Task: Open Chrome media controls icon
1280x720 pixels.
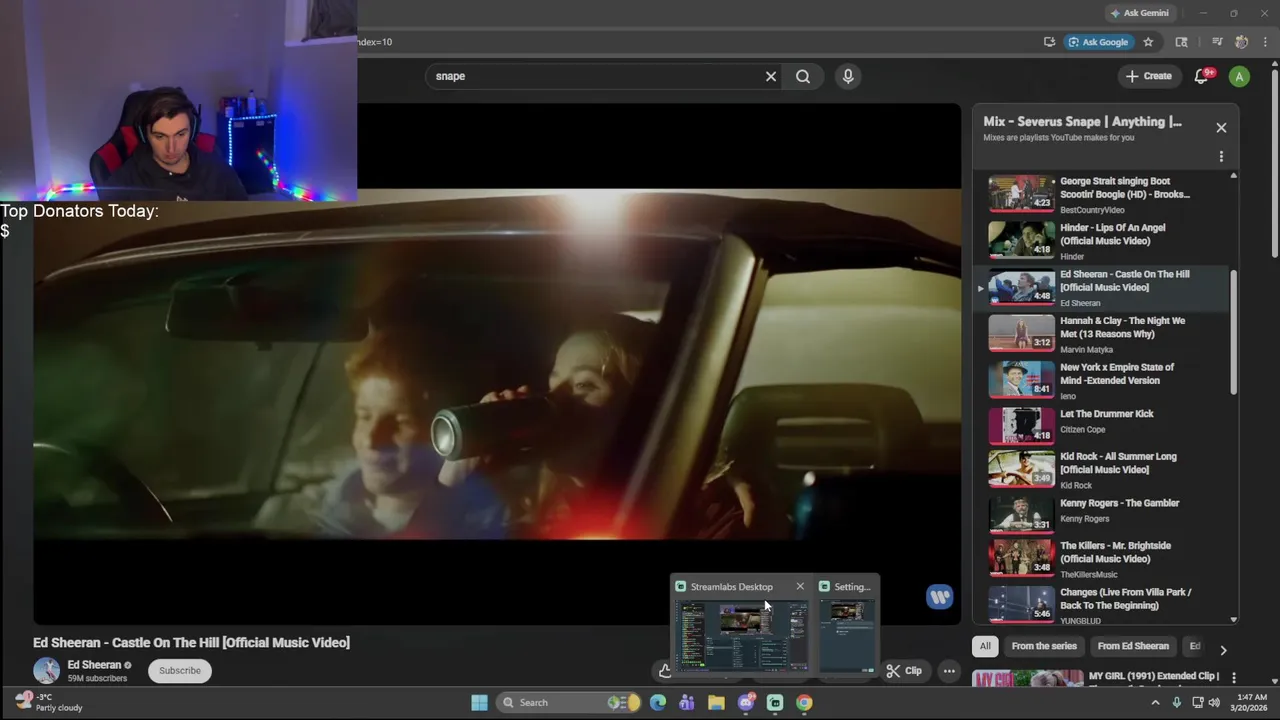Action: coord(1217,42)
